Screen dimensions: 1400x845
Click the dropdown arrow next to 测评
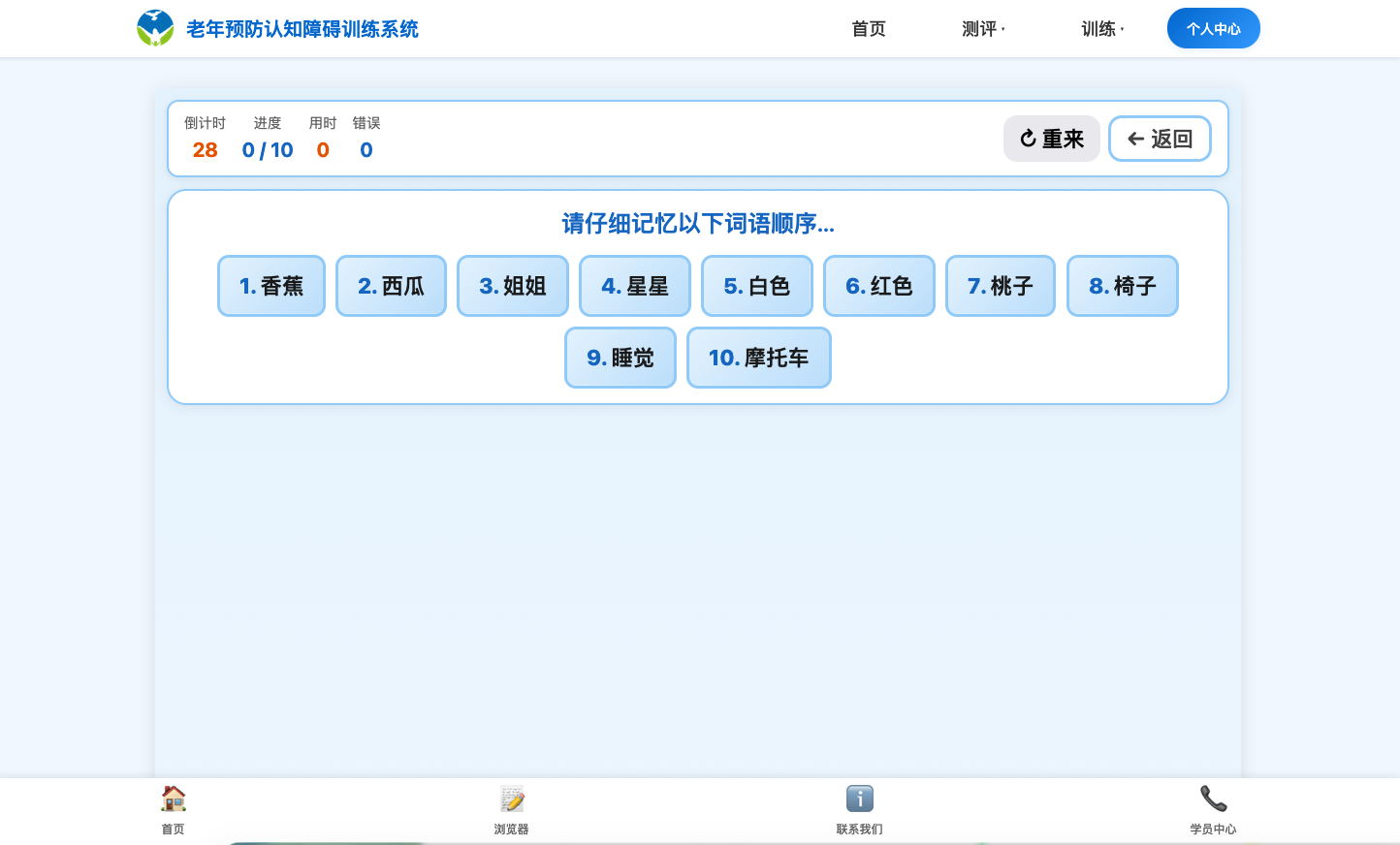point(1002,31)
